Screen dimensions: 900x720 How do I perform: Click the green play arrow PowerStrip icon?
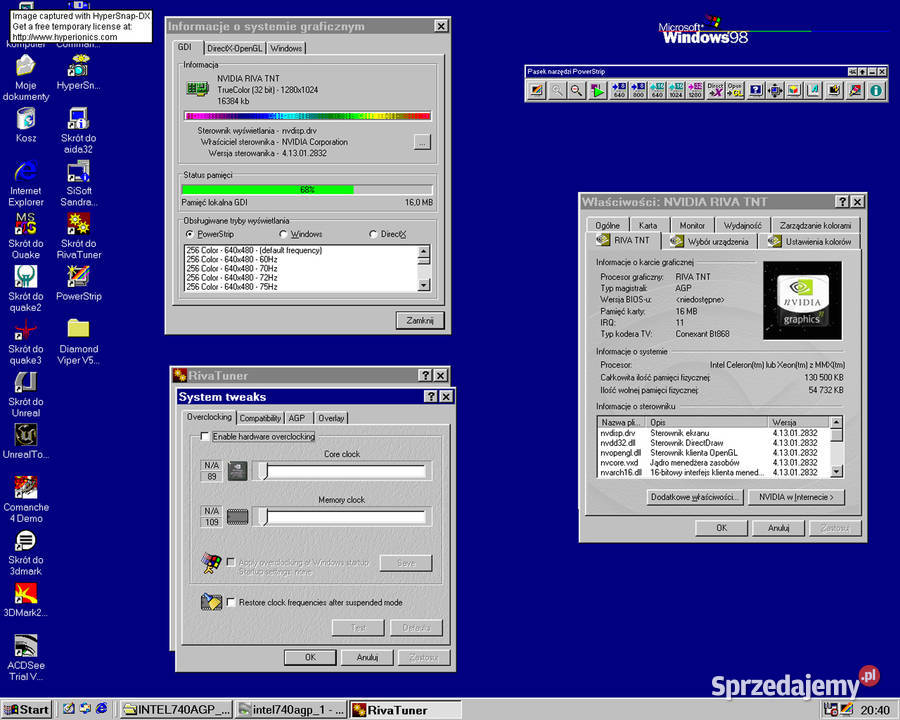[597, 91]
